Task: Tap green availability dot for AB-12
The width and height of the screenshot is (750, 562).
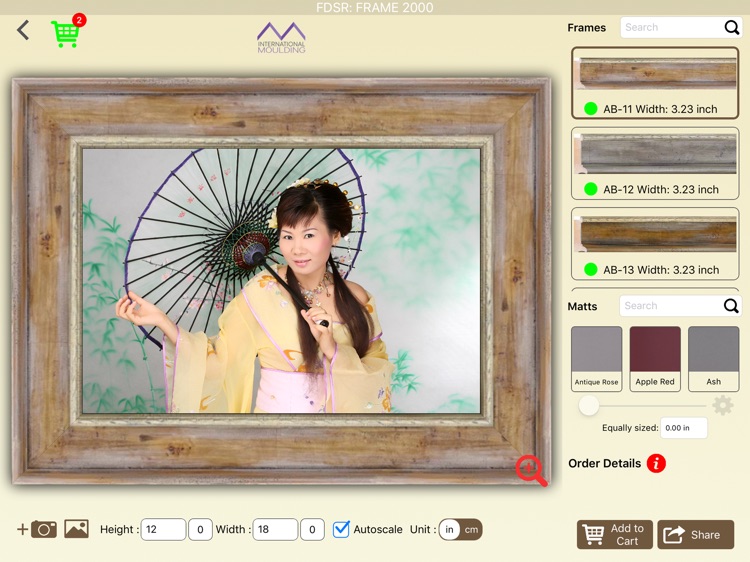Action: tap(591, 189)
